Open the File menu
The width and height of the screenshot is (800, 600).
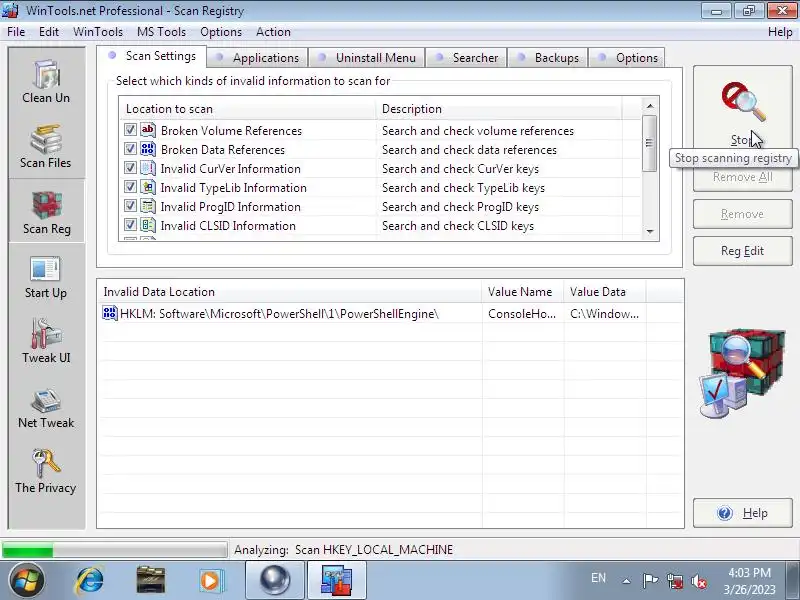coord(16,32)
